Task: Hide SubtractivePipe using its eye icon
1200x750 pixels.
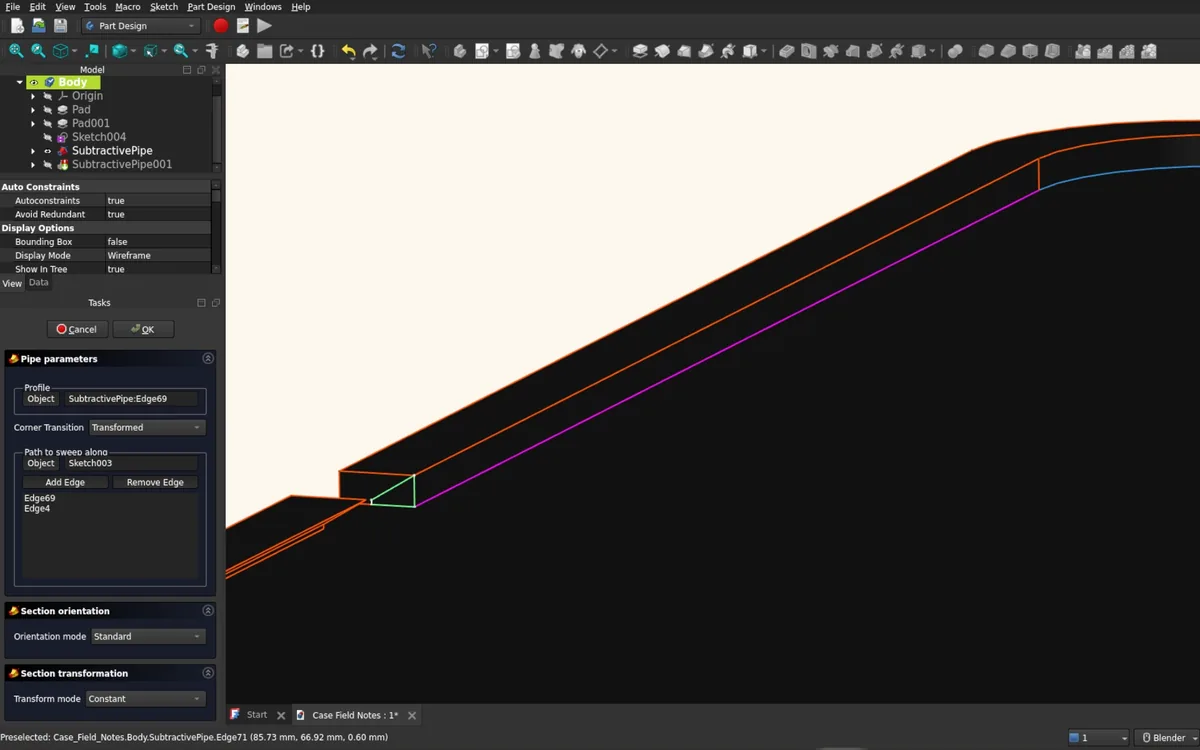Action: click(x=47, y=151)
